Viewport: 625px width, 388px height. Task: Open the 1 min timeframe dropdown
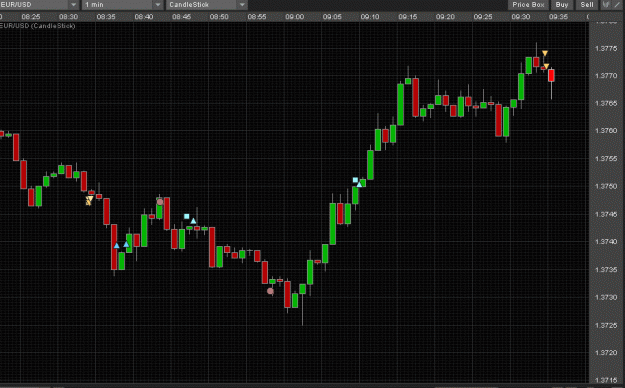click(x=122, y=5)
